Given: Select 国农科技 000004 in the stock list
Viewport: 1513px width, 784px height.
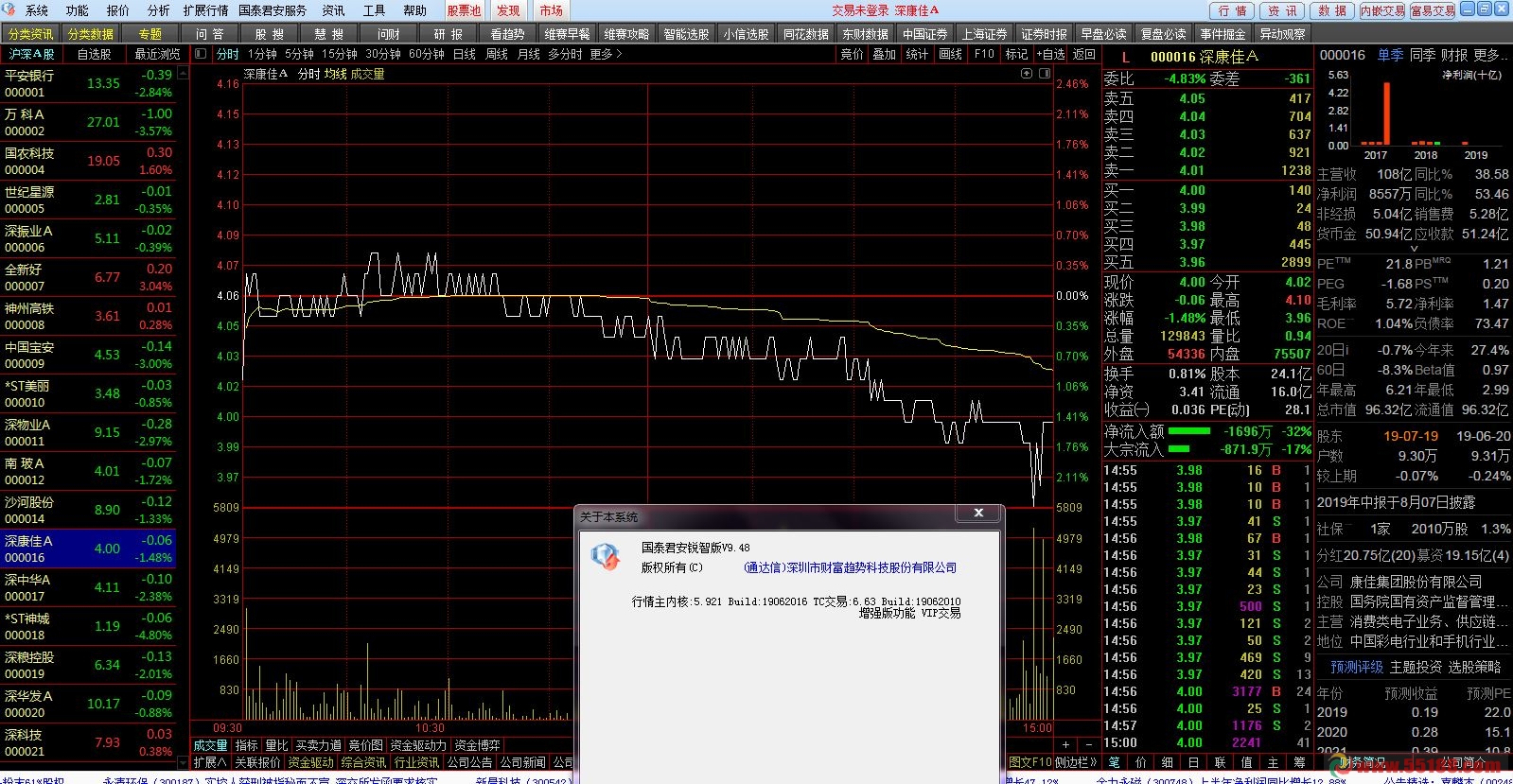Looking at the screenshot, I should 88,161.
